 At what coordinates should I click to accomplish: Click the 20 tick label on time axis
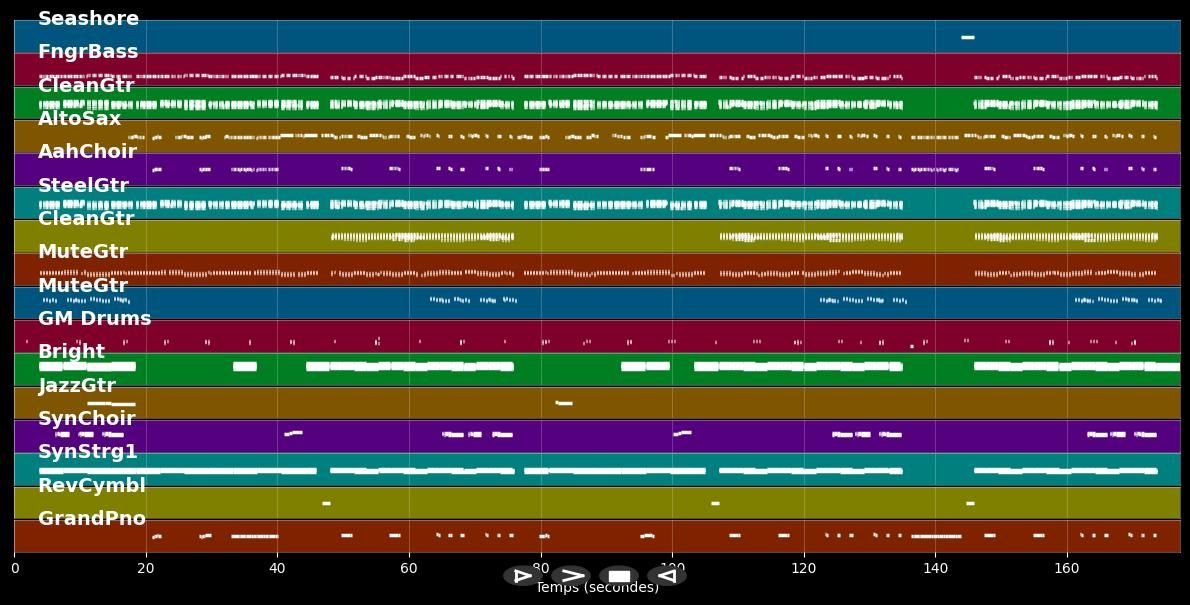[146, 568]
